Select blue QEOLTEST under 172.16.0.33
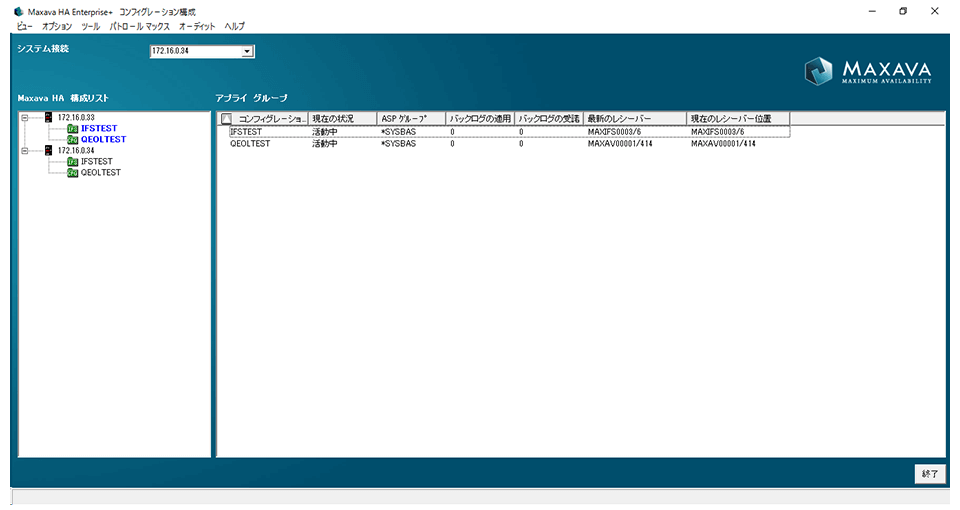Viewport: 960px width, 510px height. (x=103, y=140)
